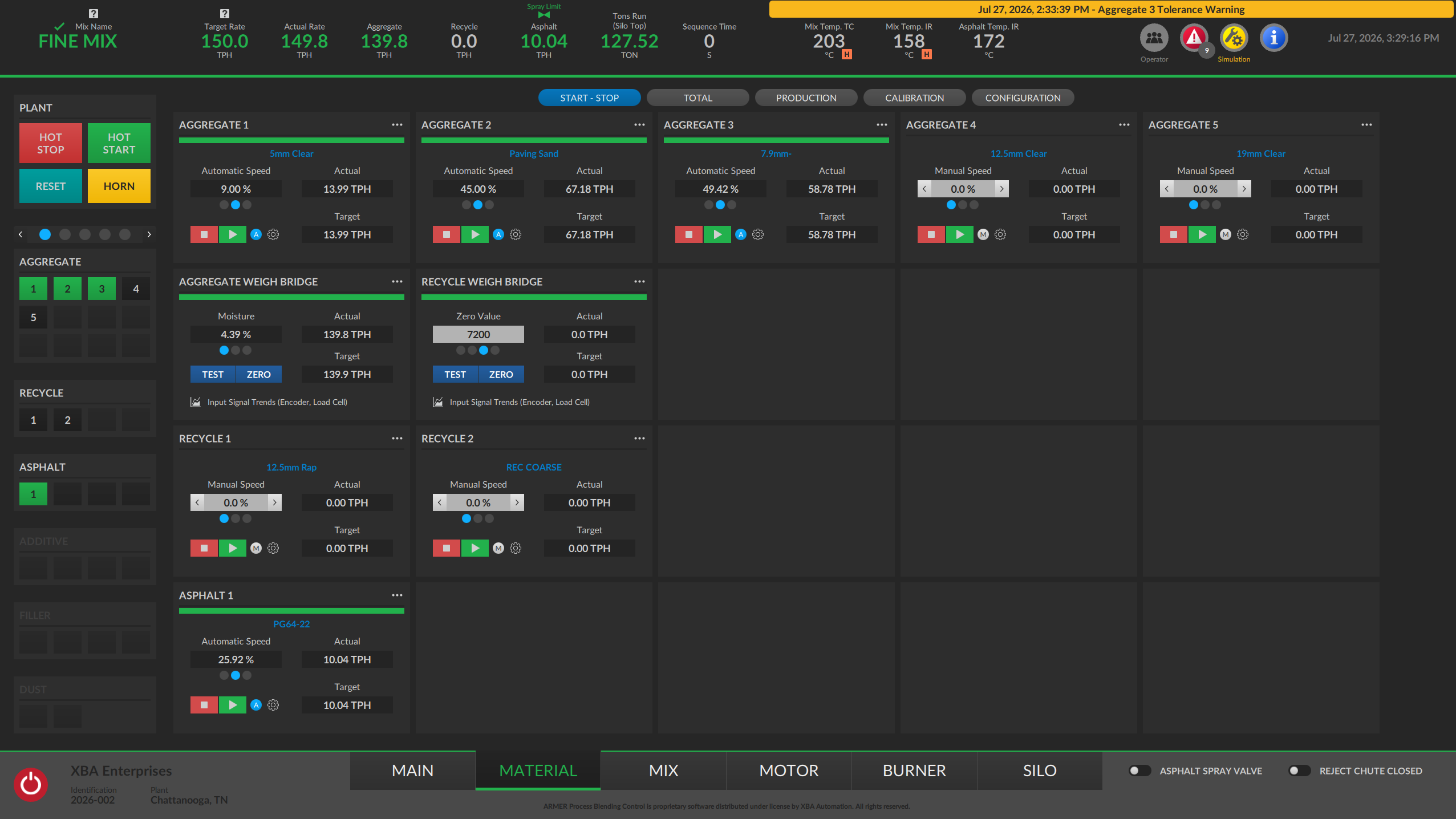Click the Spray Limit valve icon
The image size is (1456, 819).
coord(544,15)
